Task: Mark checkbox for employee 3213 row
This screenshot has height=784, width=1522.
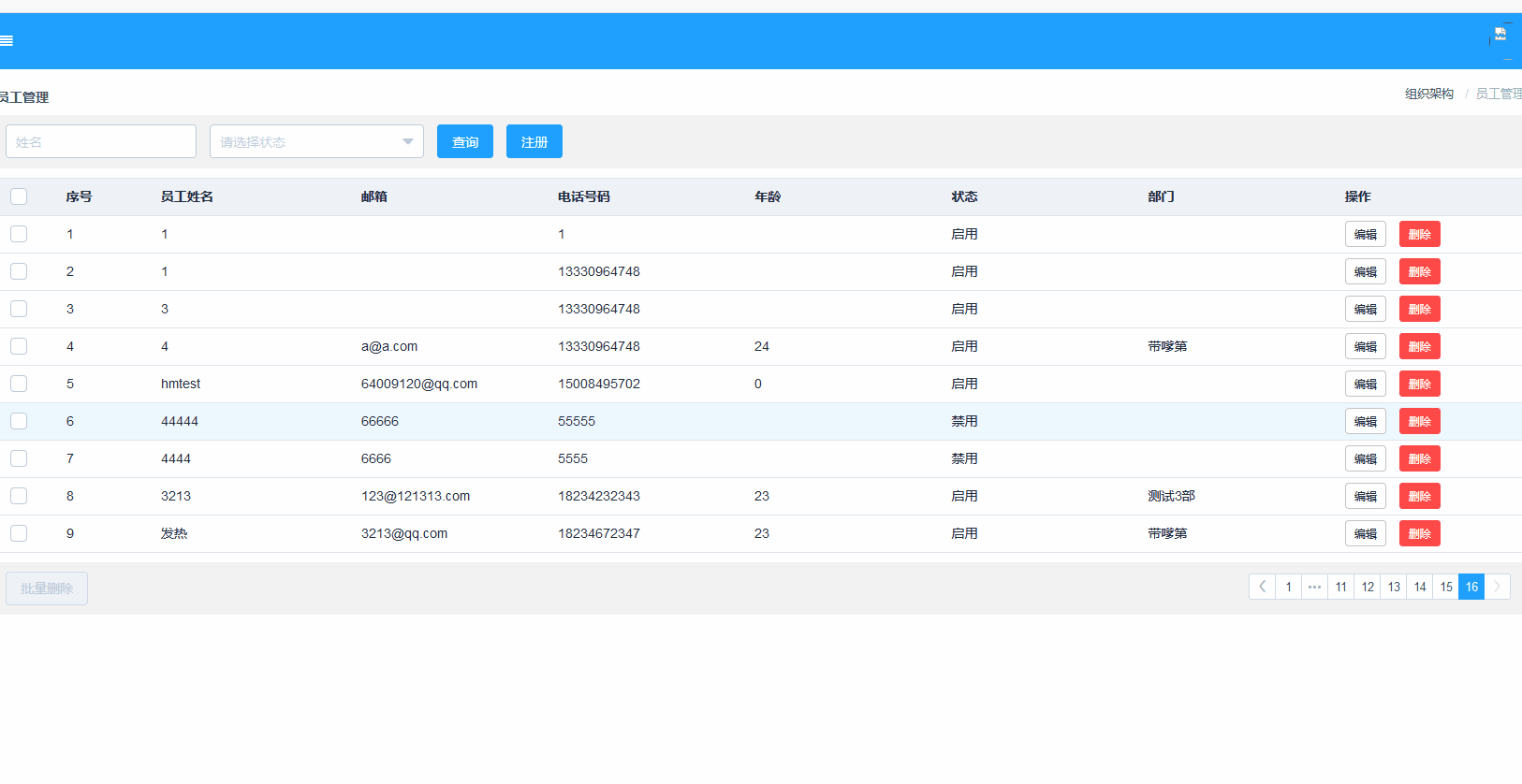Action: pyautogui.click(x=19, y=496)
